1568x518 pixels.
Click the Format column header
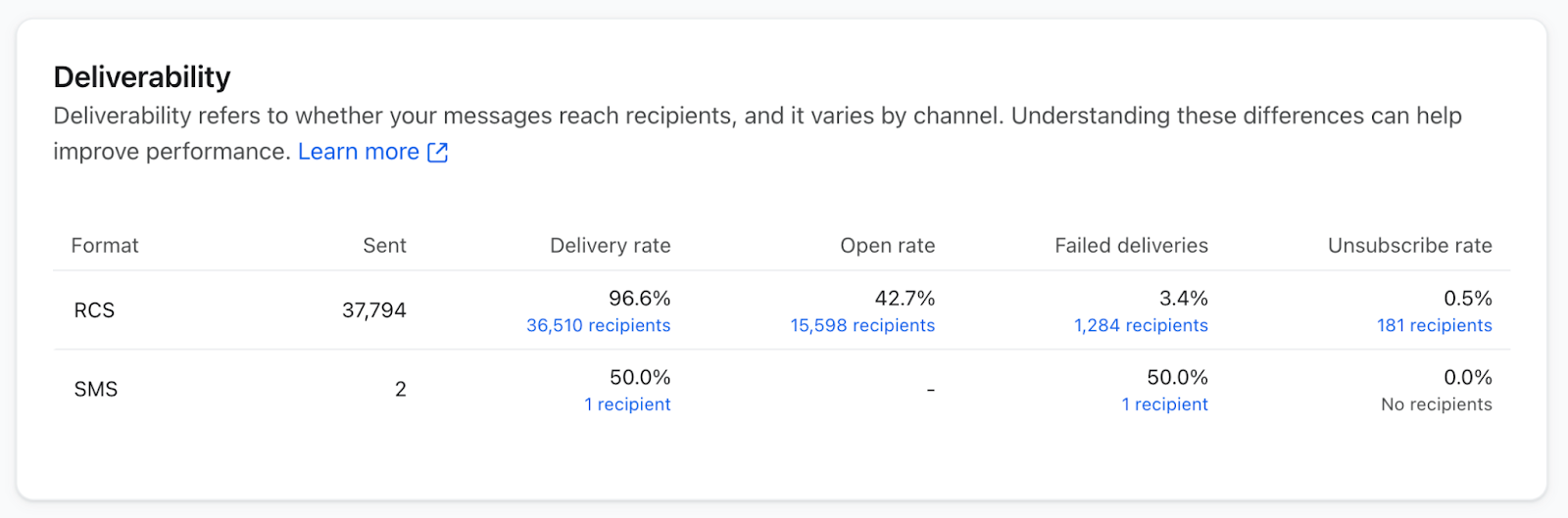(105, 246)
